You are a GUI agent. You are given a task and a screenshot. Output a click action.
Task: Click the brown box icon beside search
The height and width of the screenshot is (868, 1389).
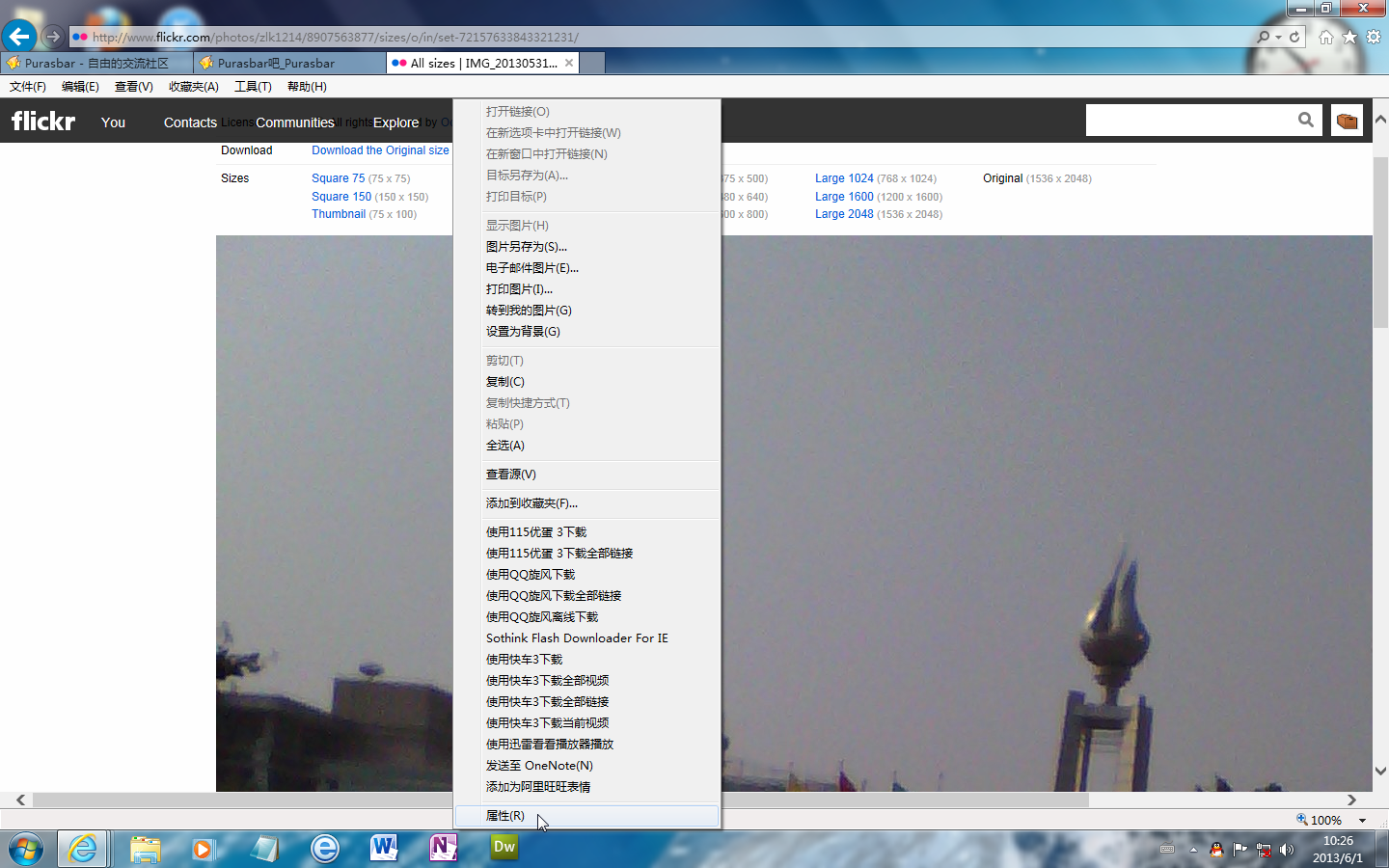1347,121
